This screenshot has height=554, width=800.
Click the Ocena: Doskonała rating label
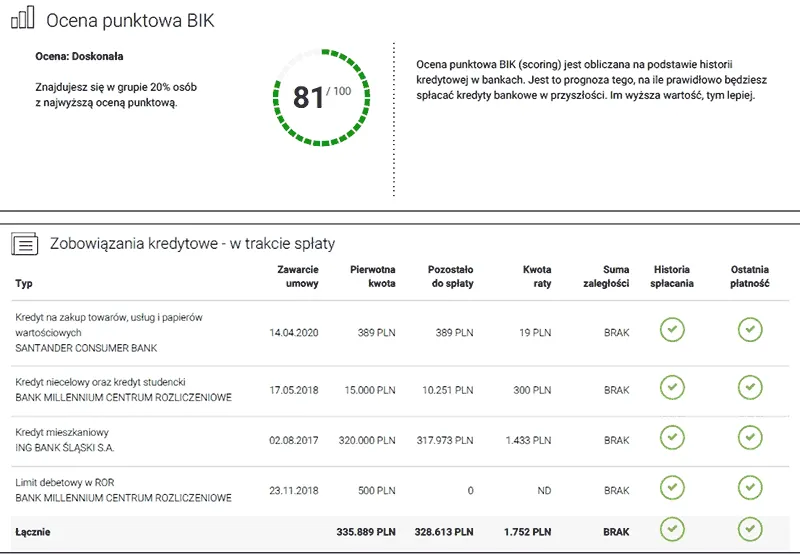coord(79,56)
